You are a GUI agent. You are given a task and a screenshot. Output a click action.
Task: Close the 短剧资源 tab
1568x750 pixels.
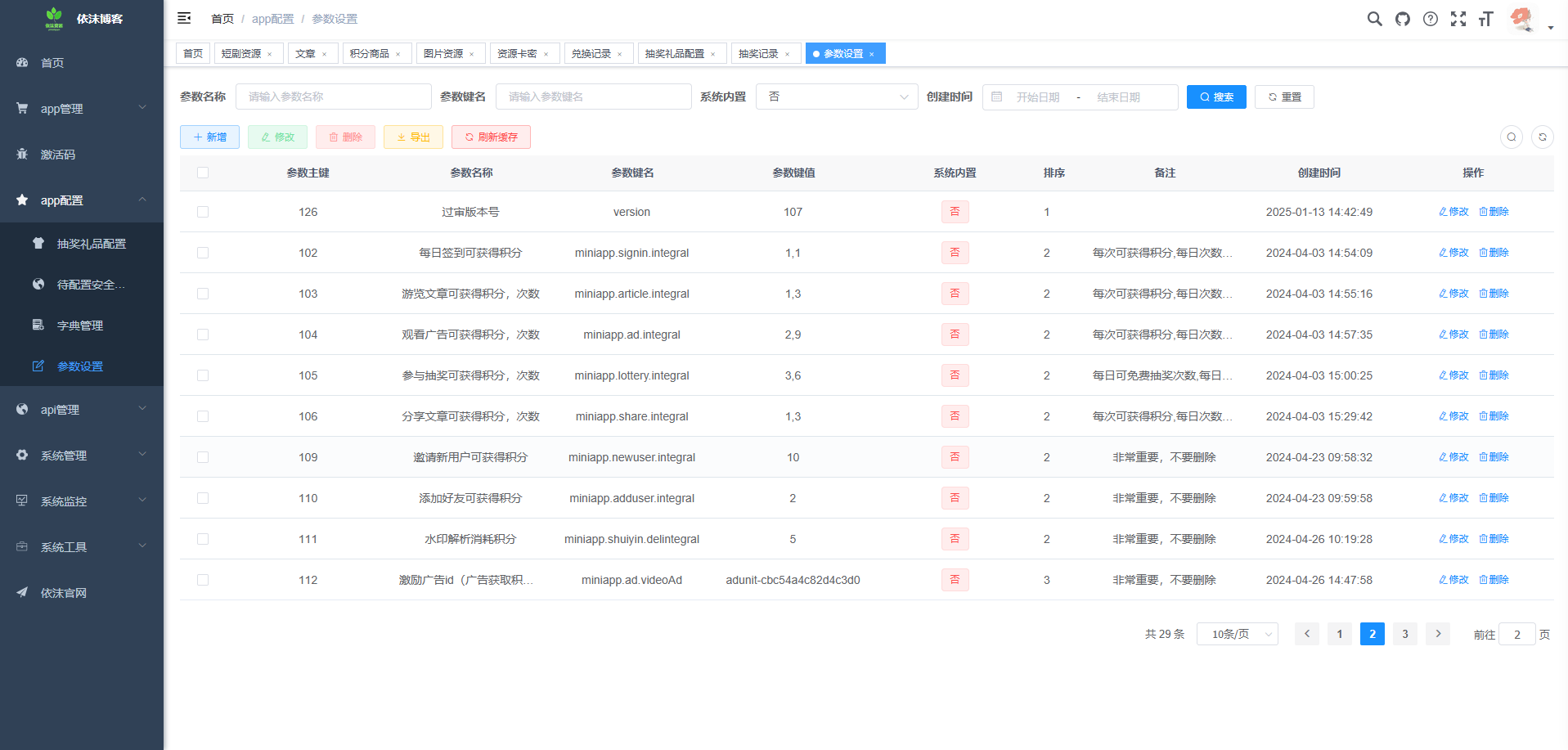click(270, 55)
